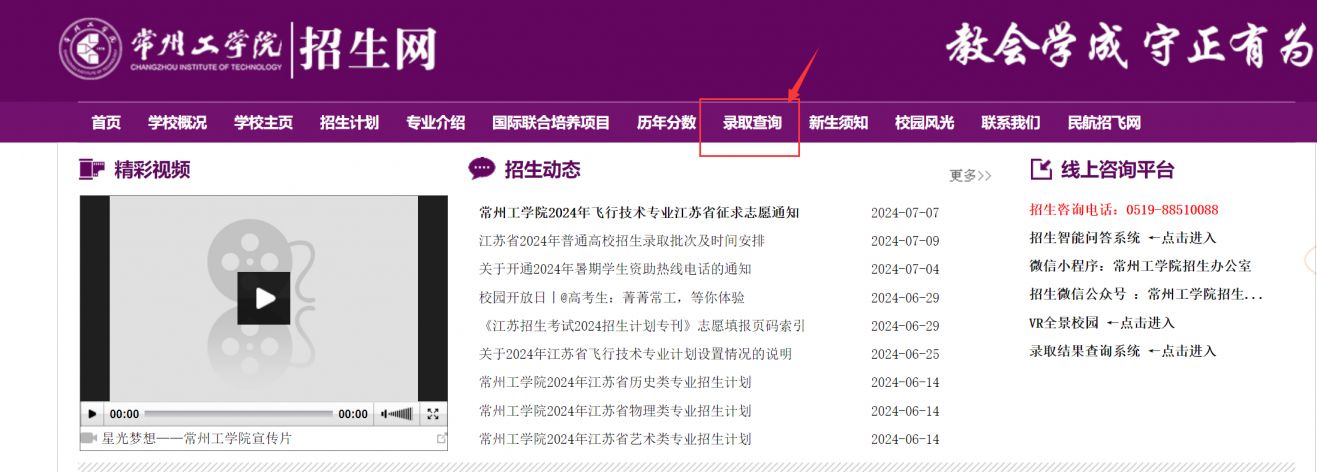The width and height of the screenshot is (1317, 472).
Task: Click the camera icon beside 星光梦想 caption
Action: 89,438
